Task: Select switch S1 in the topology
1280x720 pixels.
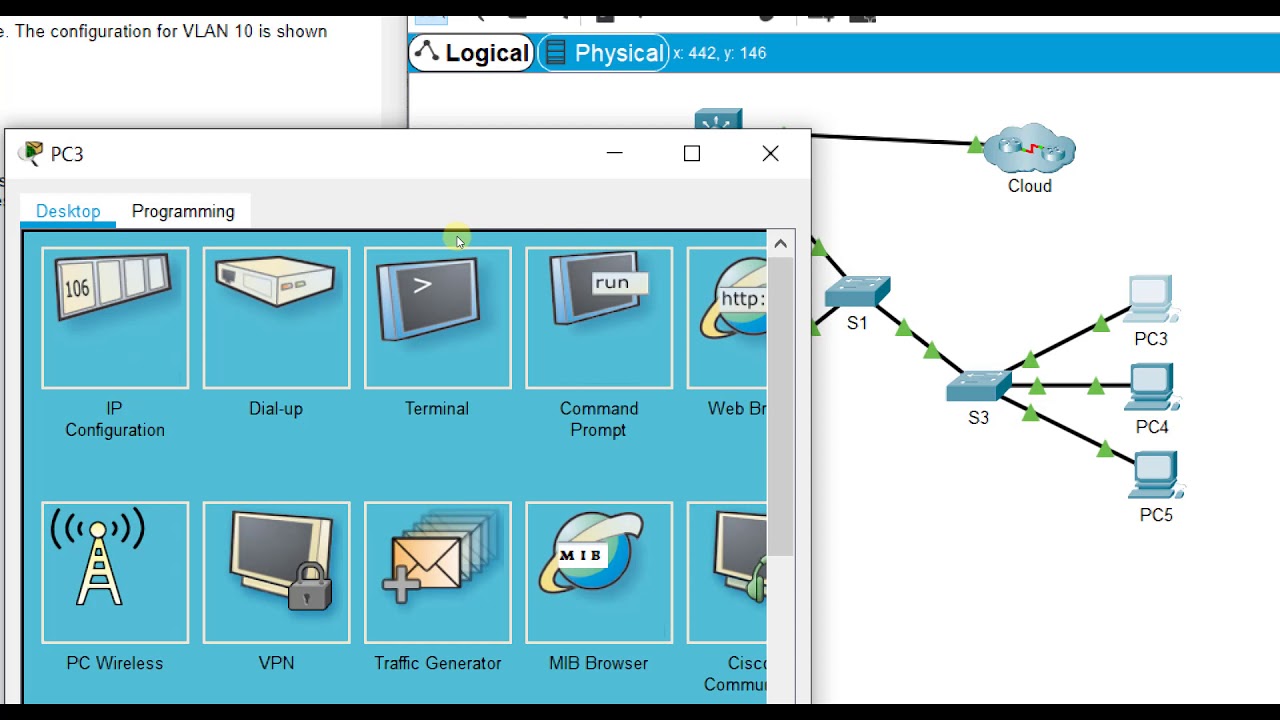Action: click(857, 291)
